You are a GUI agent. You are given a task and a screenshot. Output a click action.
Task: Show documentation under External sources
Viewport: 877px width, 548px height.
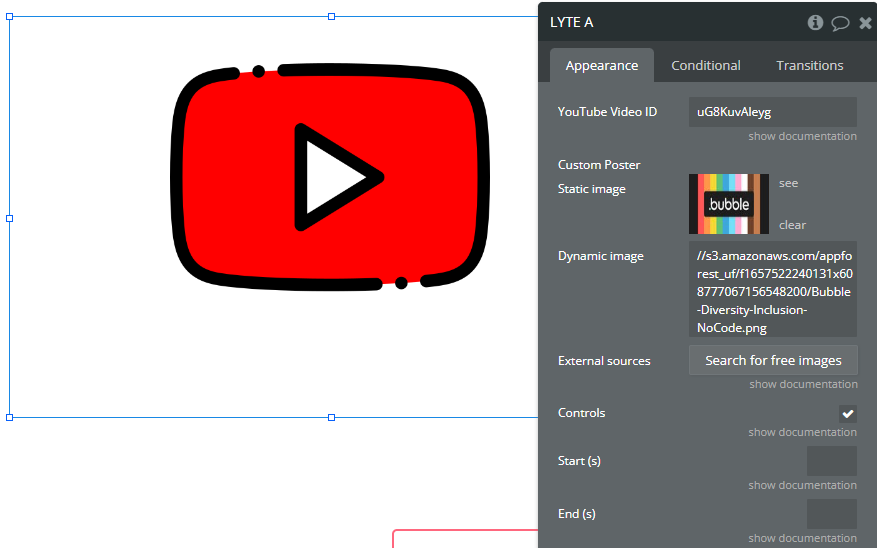click(803, 384)
